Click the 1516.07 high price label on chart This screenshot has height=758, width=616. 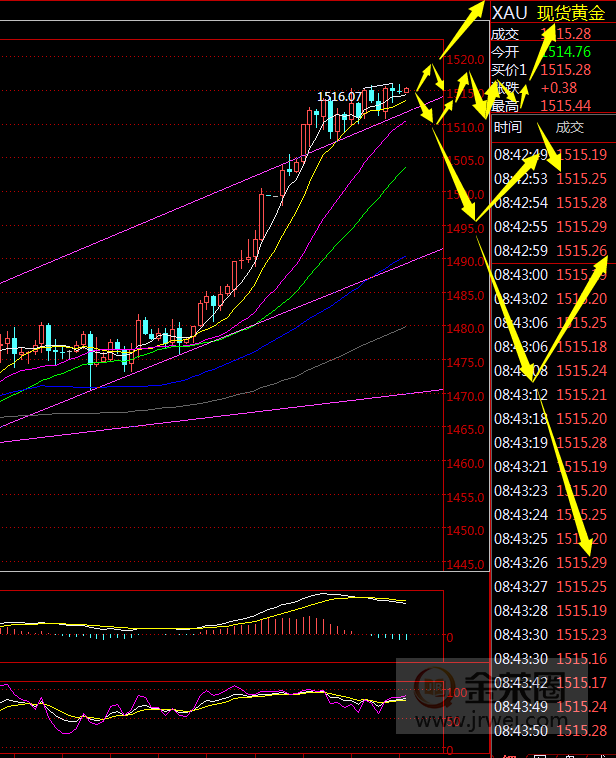(339, 96)
